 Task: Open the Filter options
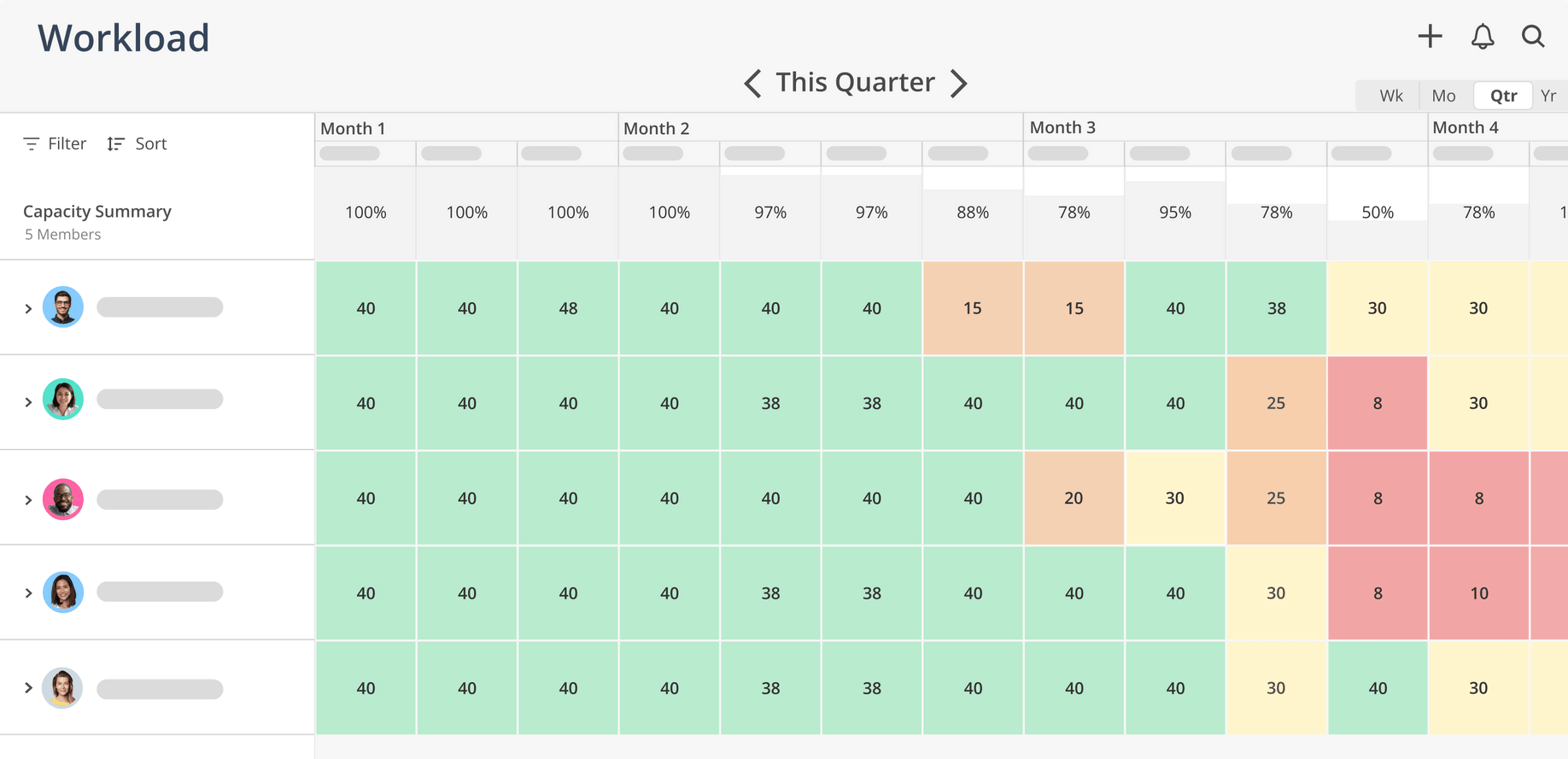coord(55,143)
